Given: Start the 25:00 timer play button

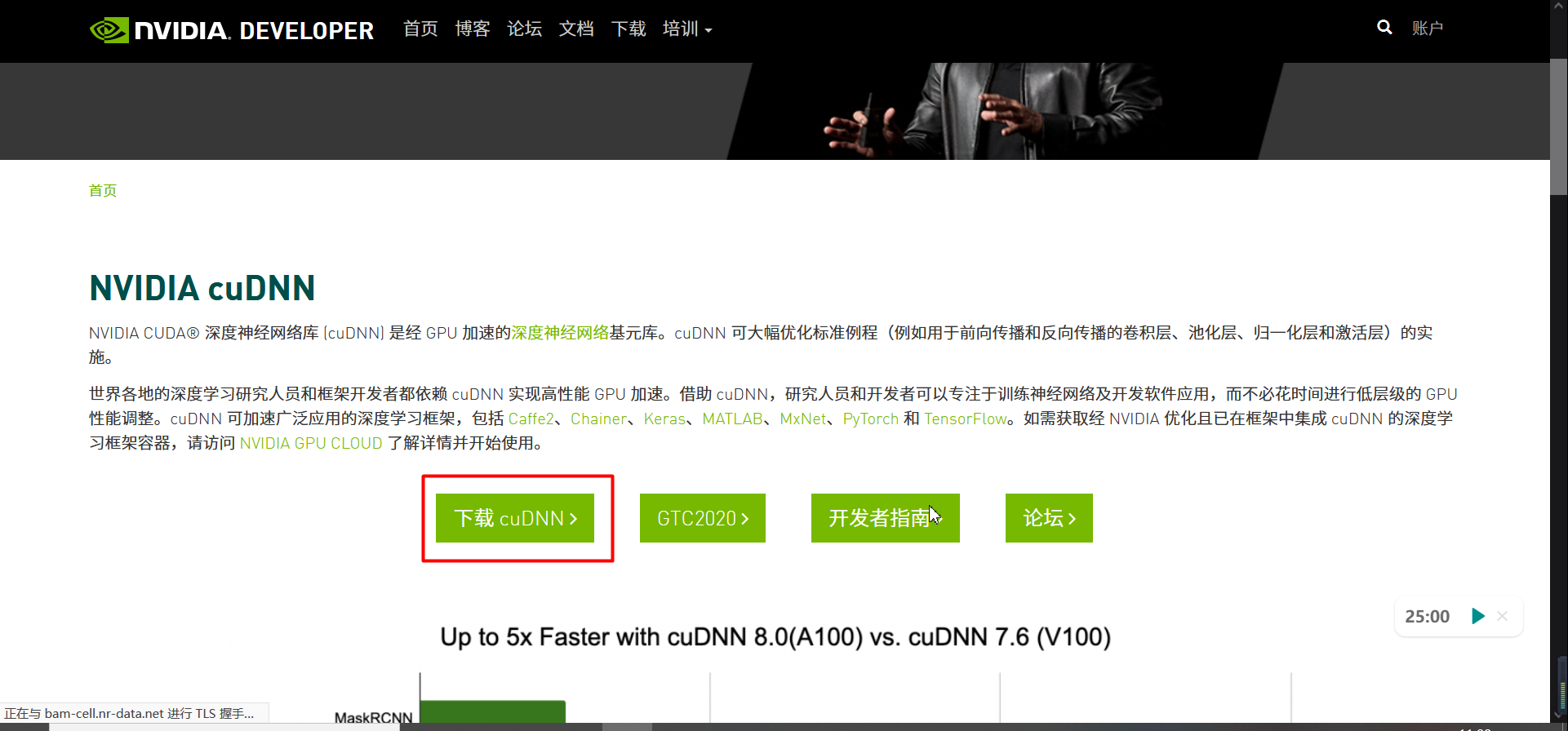Looking at the screenshot, I should (1477, 616).
